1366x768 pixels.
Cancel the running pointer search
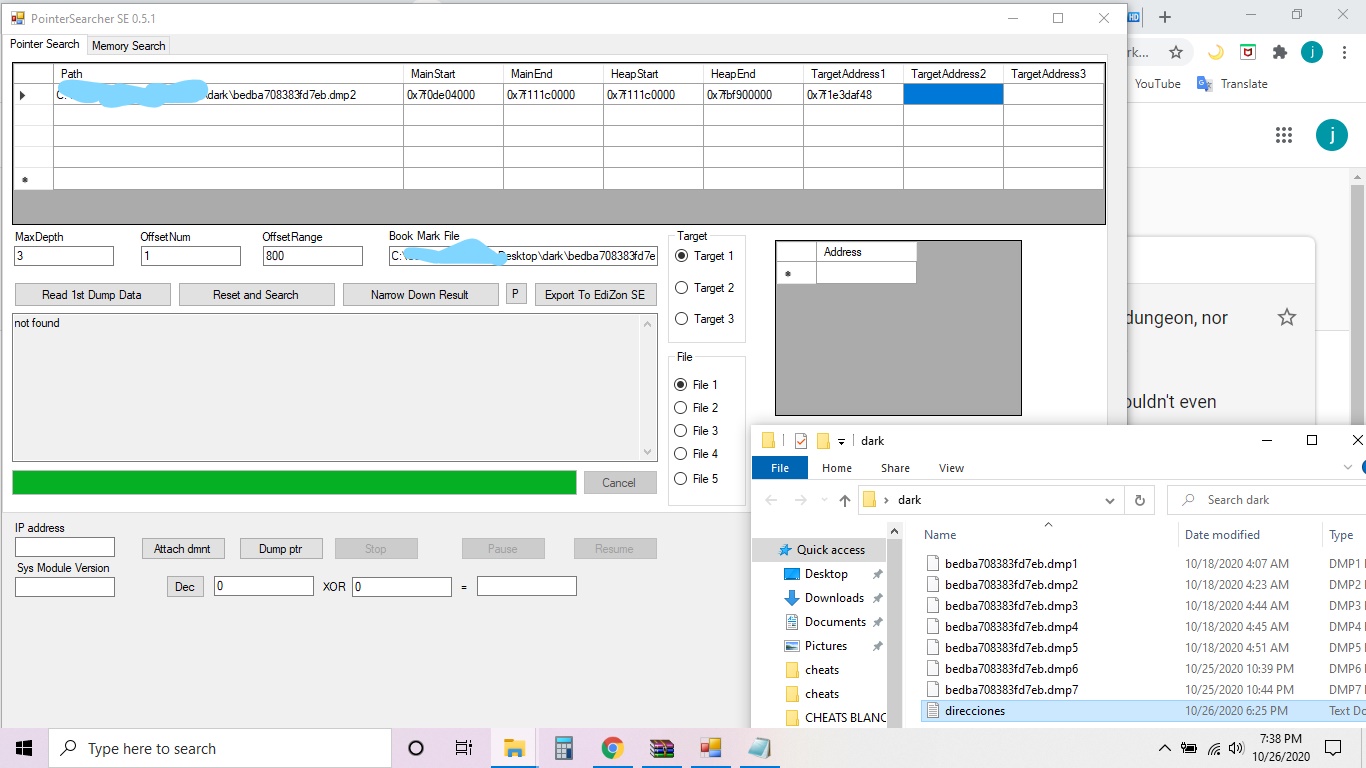coord(619,483)
